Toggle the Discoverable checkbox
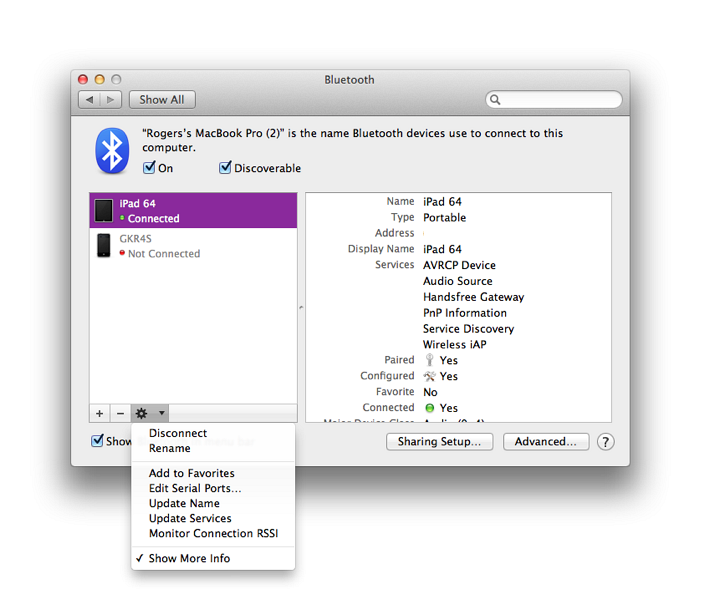720x605 pixels. click(x=225, y=168)
